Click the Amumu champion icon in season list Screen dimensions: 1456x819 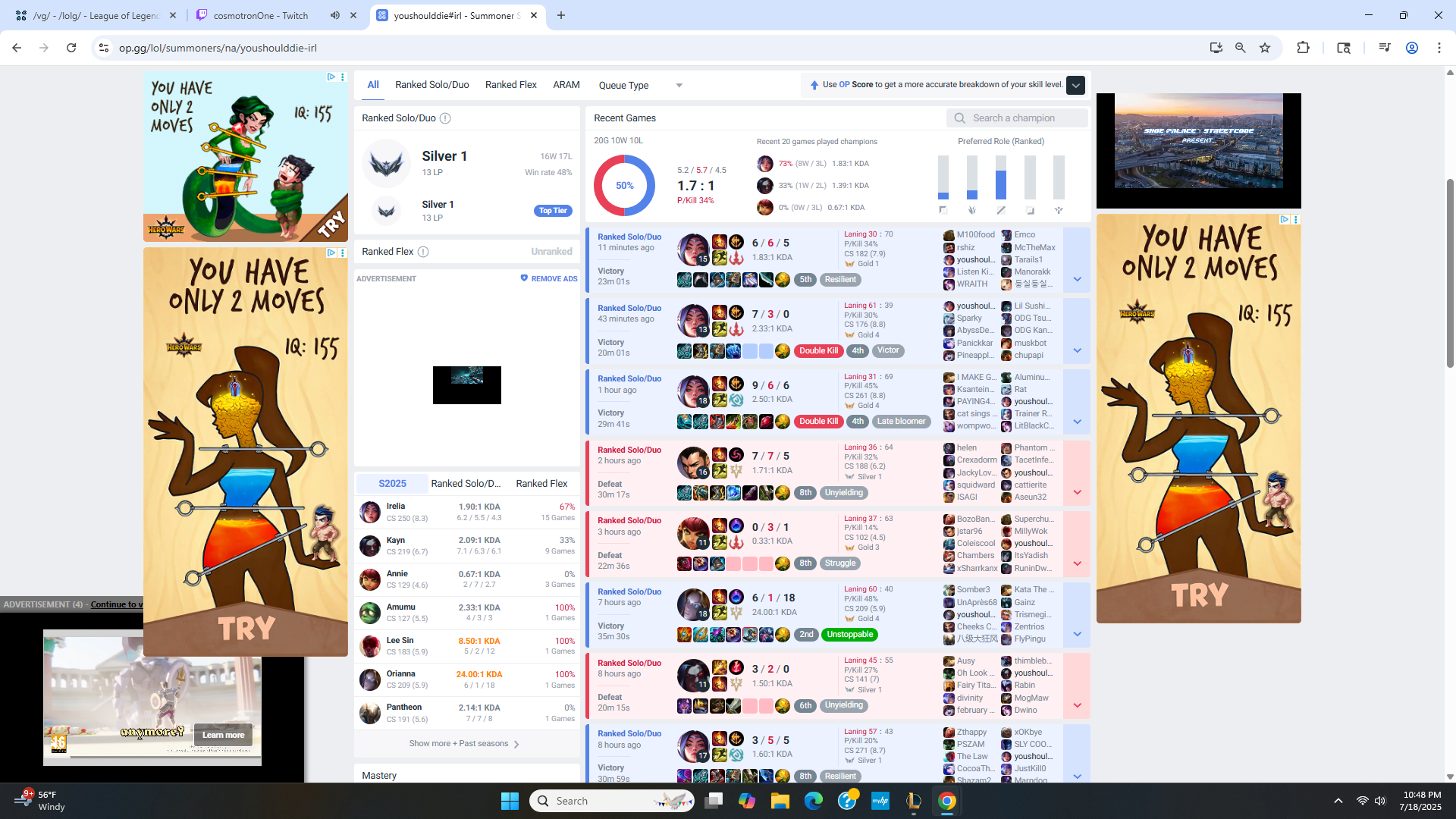pyautogui.click(x=370, y=612)
